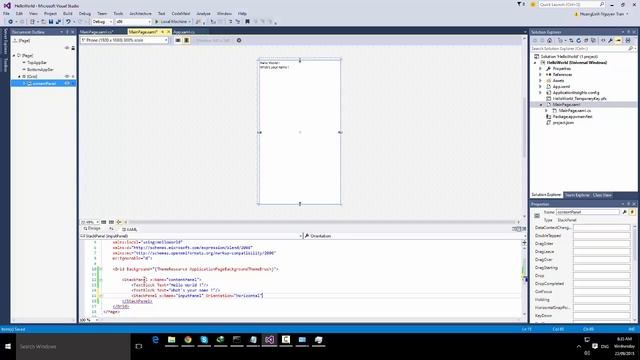This screenshot has height=360, width=640.
Task: Toggle visibility eye for contentPanel row
Action: 67,83
